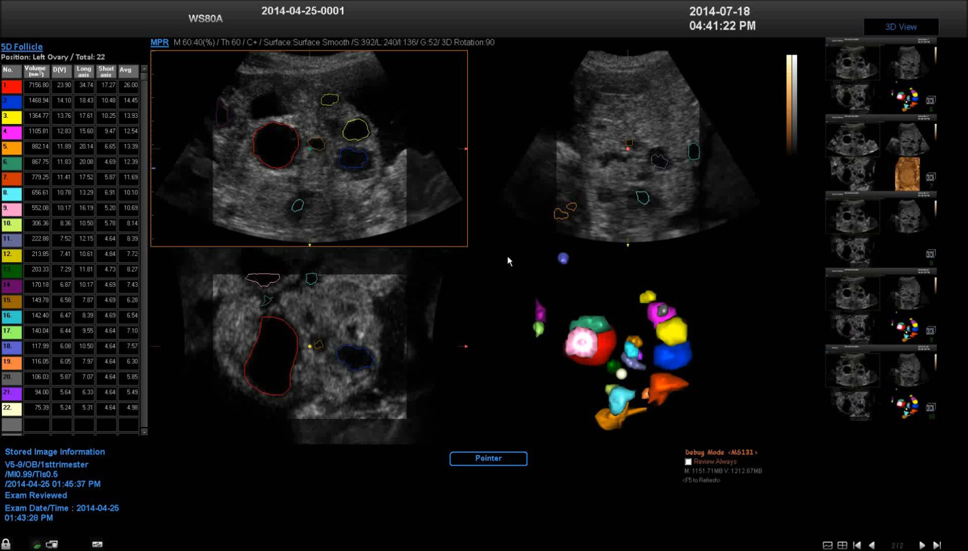Jump to the last page arrow
This screenshot has width=968, height=551.
(x=937, y=545)
